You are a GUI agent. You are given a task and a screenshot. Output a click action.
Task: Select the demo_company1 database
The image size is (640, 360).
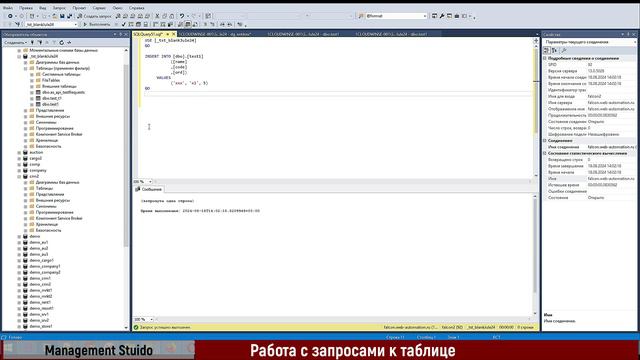[x=45, y=266]
